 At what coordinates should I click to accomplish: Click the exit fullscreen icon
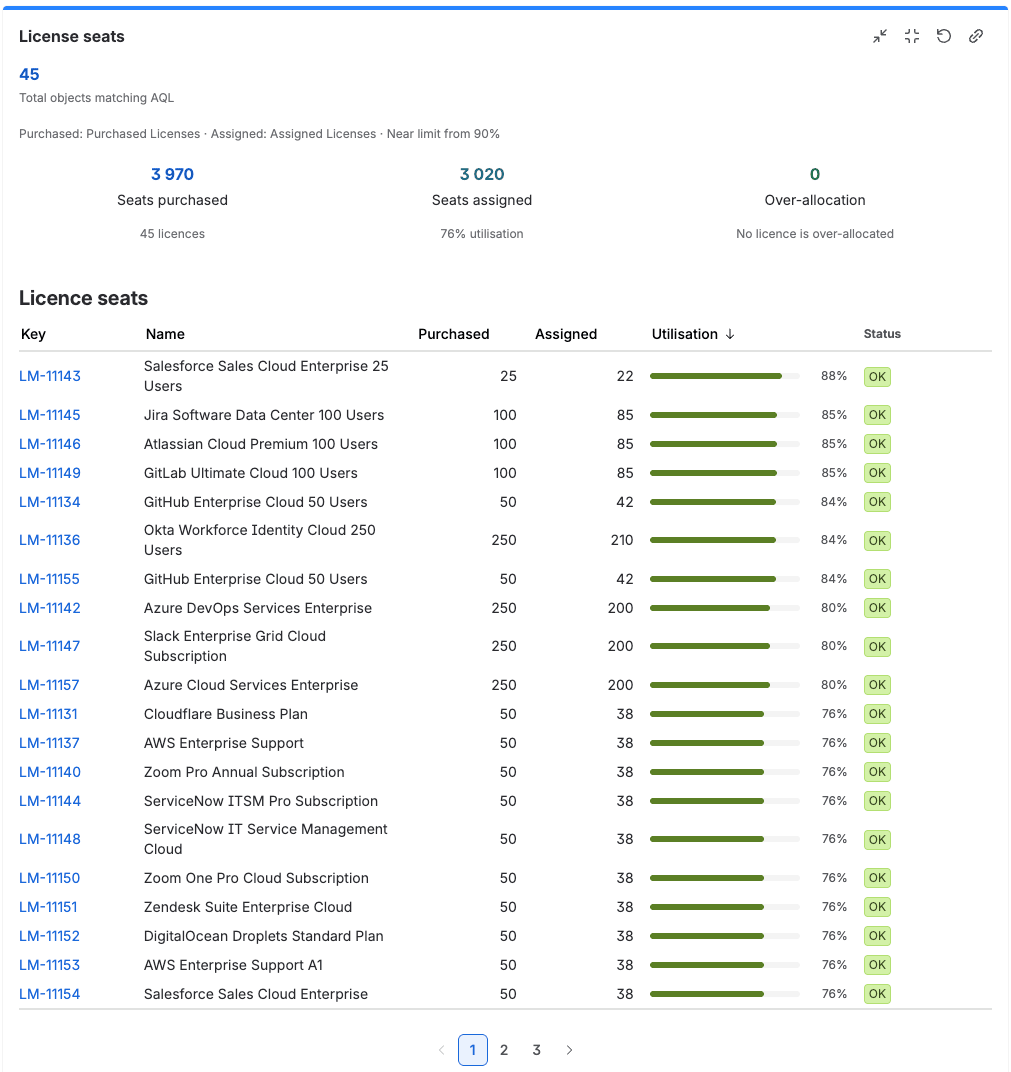tap(912, 36)
